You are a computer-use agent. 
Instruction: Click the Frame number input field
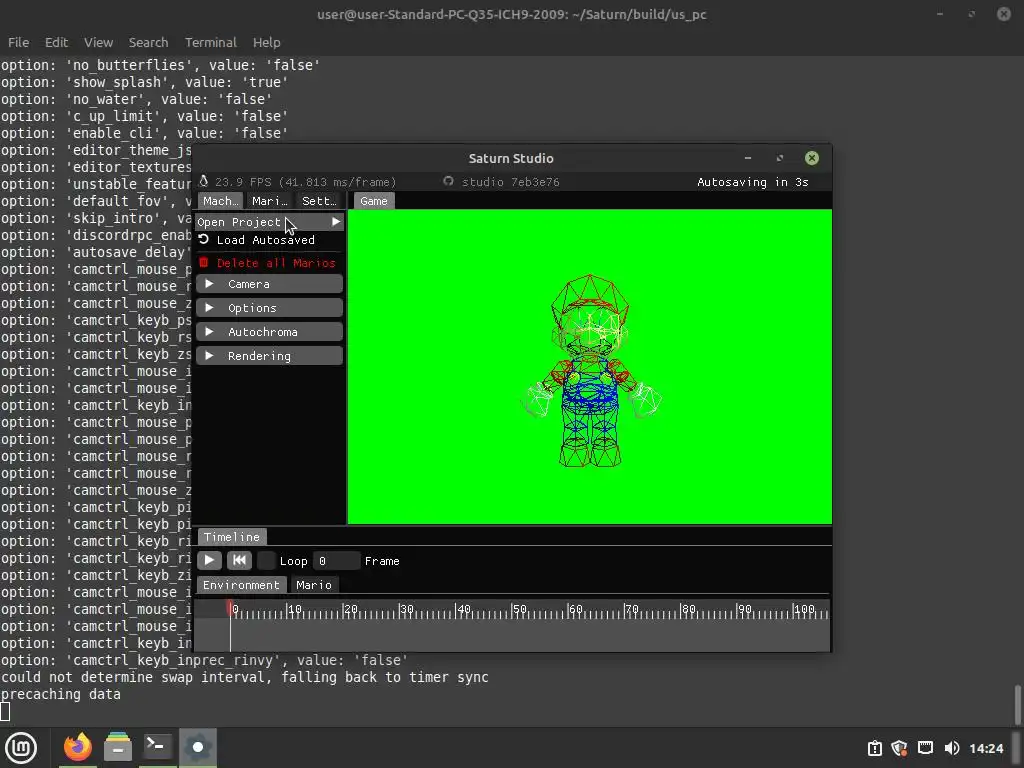(336, 561)
